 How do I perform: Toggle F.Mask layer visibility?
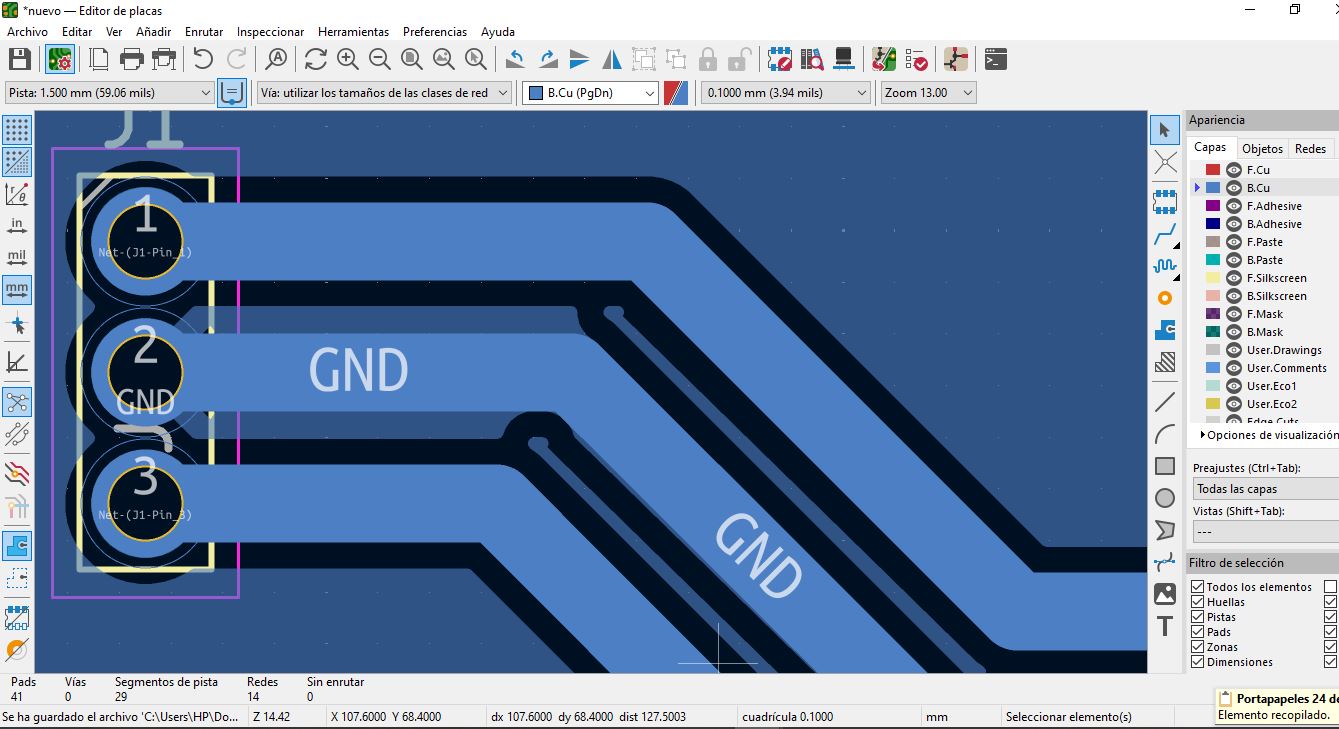1234,314
